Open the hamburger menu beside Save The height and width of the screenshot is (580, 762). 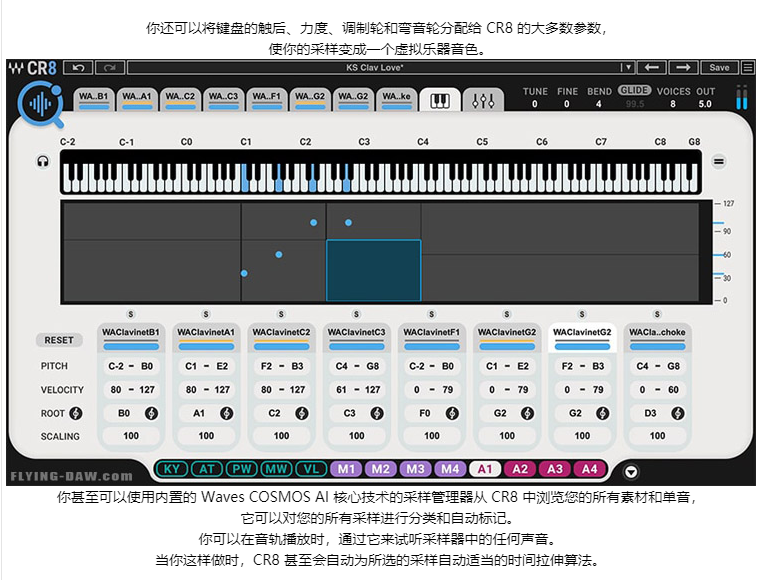click(x=748, y=68)
